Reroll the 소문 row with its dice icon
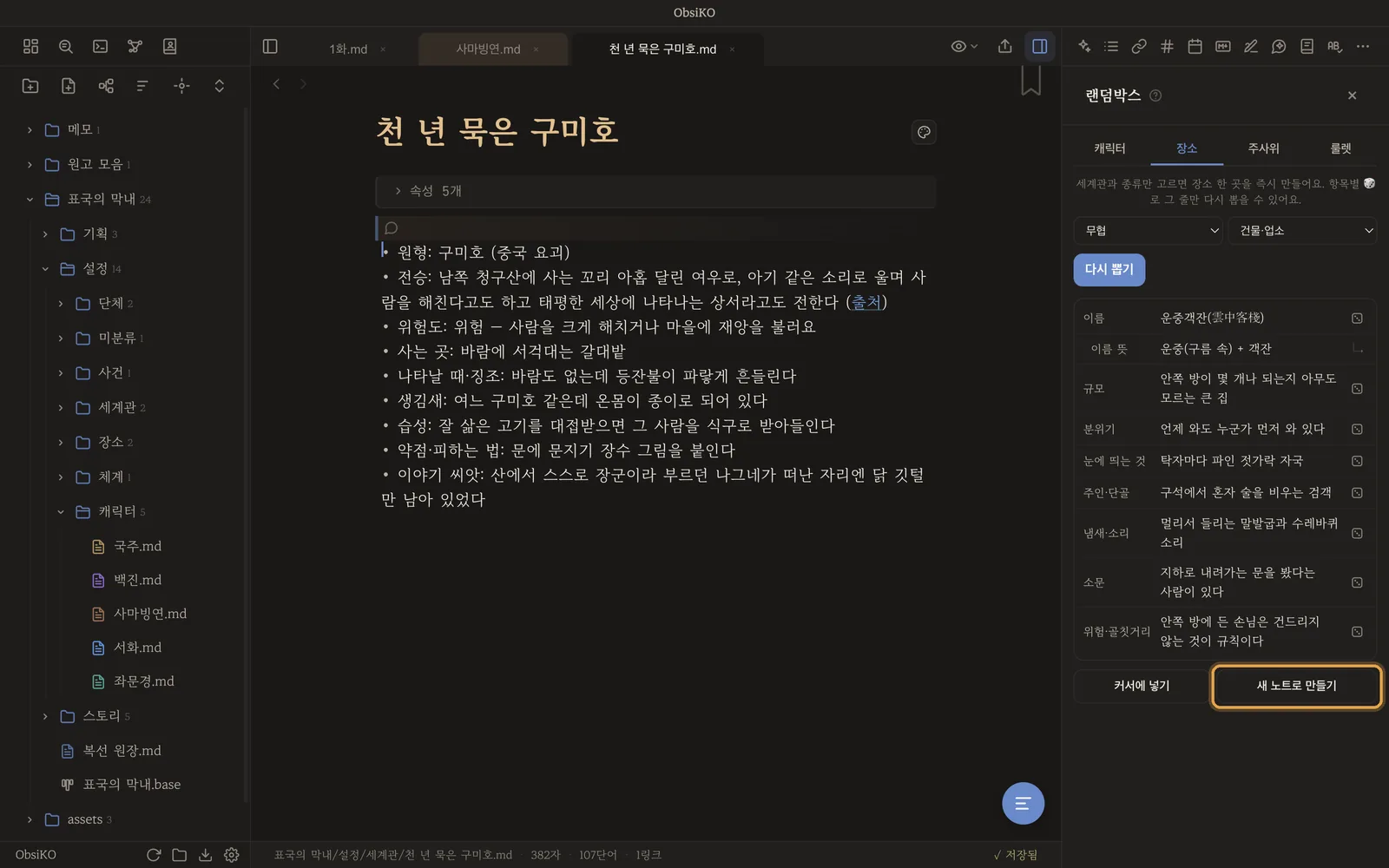 (1357, 582)
